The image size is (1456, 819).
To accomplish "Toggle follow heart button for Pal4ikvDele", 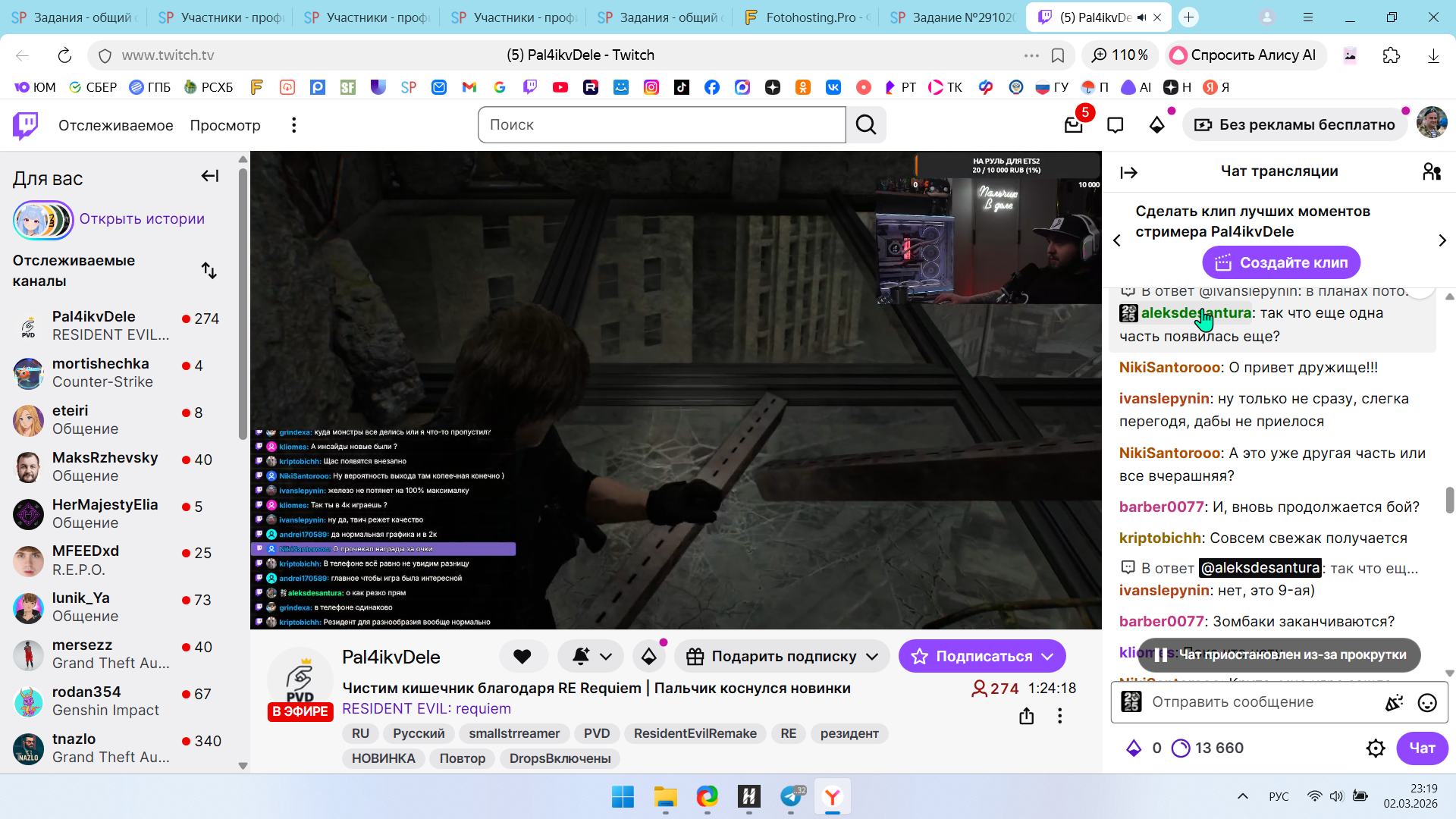I will (522, 657).
